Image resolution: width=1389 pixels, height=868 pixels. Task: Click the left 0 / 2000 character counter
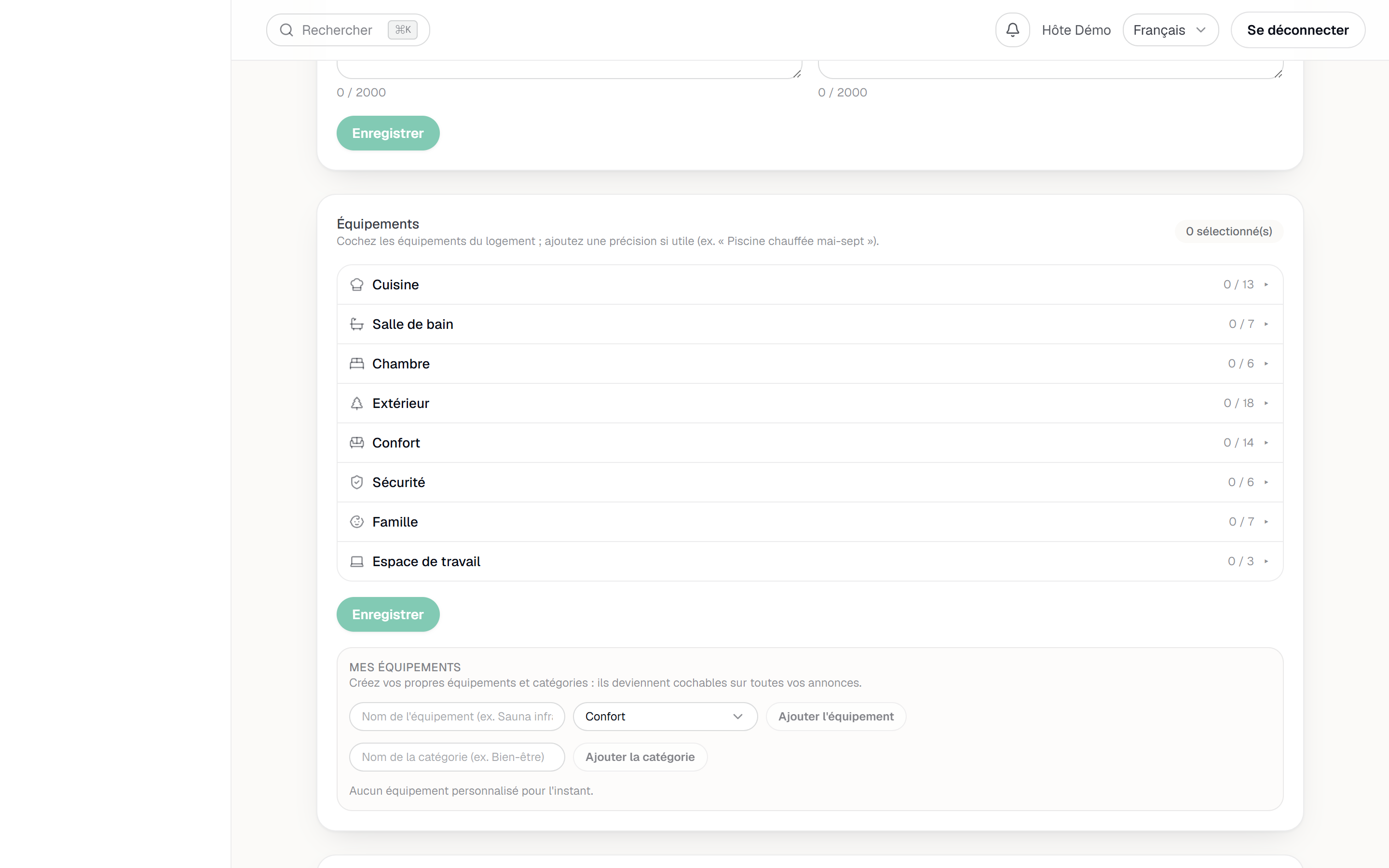click(x=361, y=93)
